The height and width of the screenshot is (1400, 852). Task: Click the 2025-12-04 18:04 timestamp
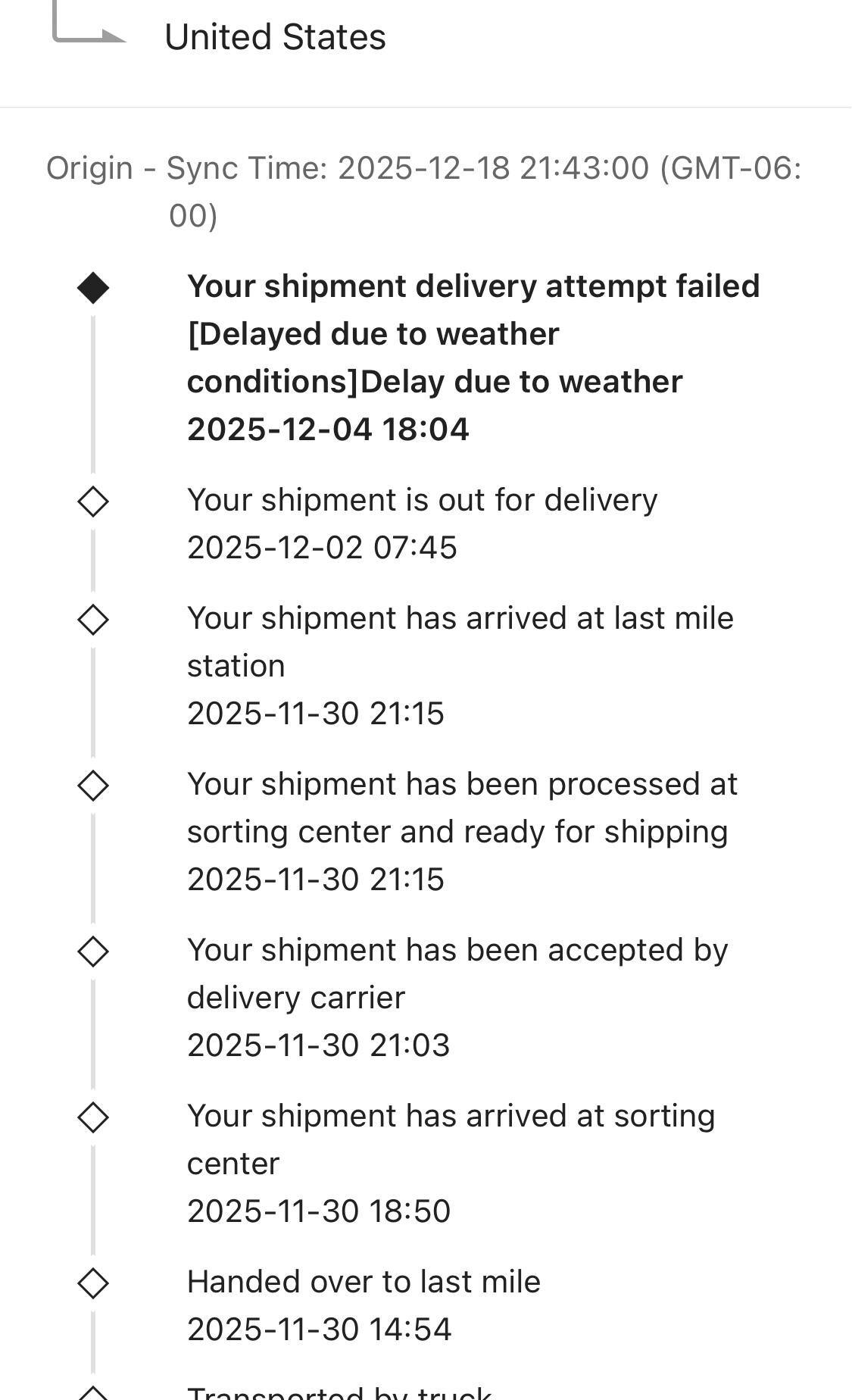(328, 430)
